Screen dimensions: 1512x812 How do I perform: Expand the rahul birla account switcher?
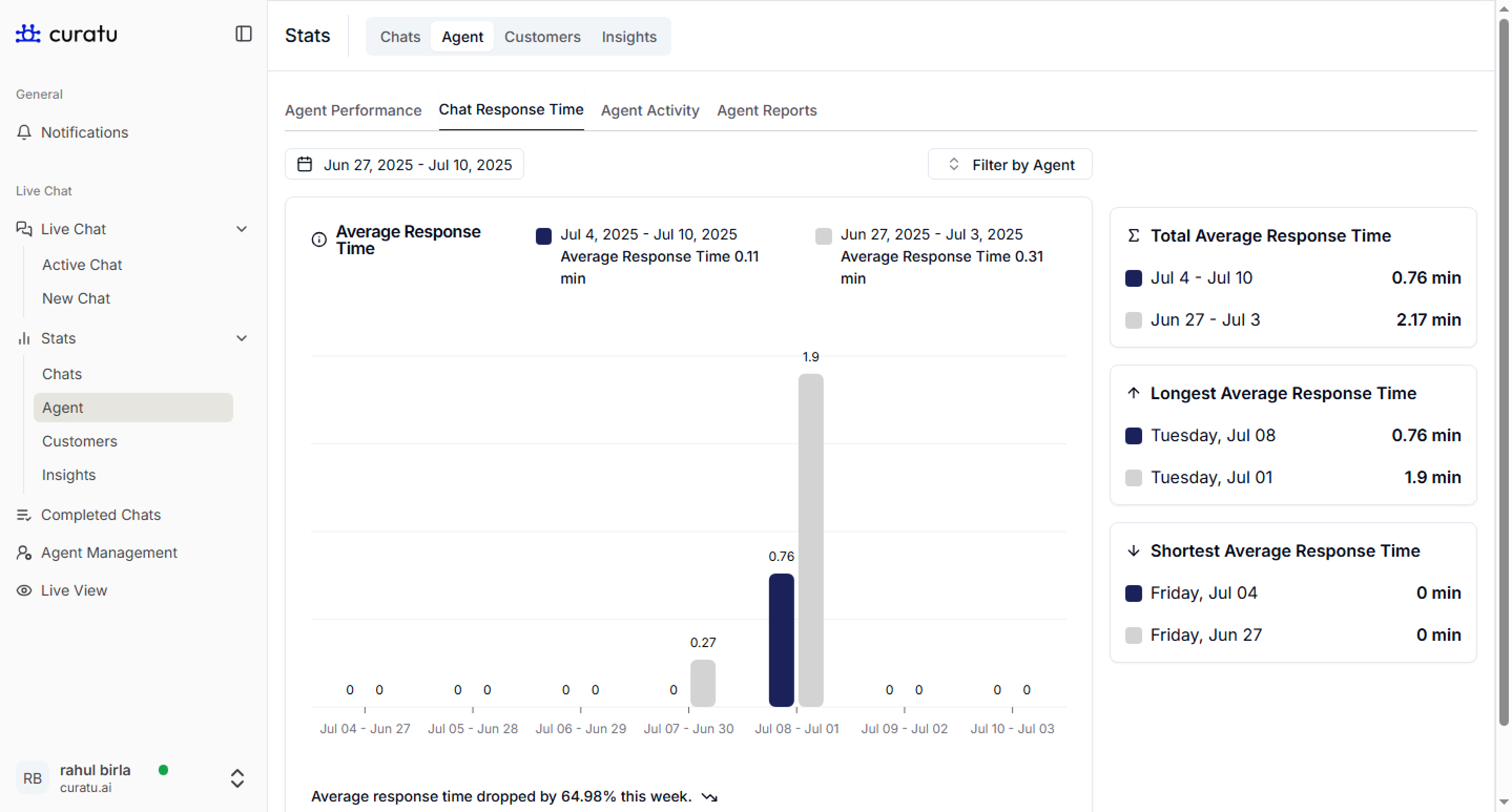click(237, 778)
